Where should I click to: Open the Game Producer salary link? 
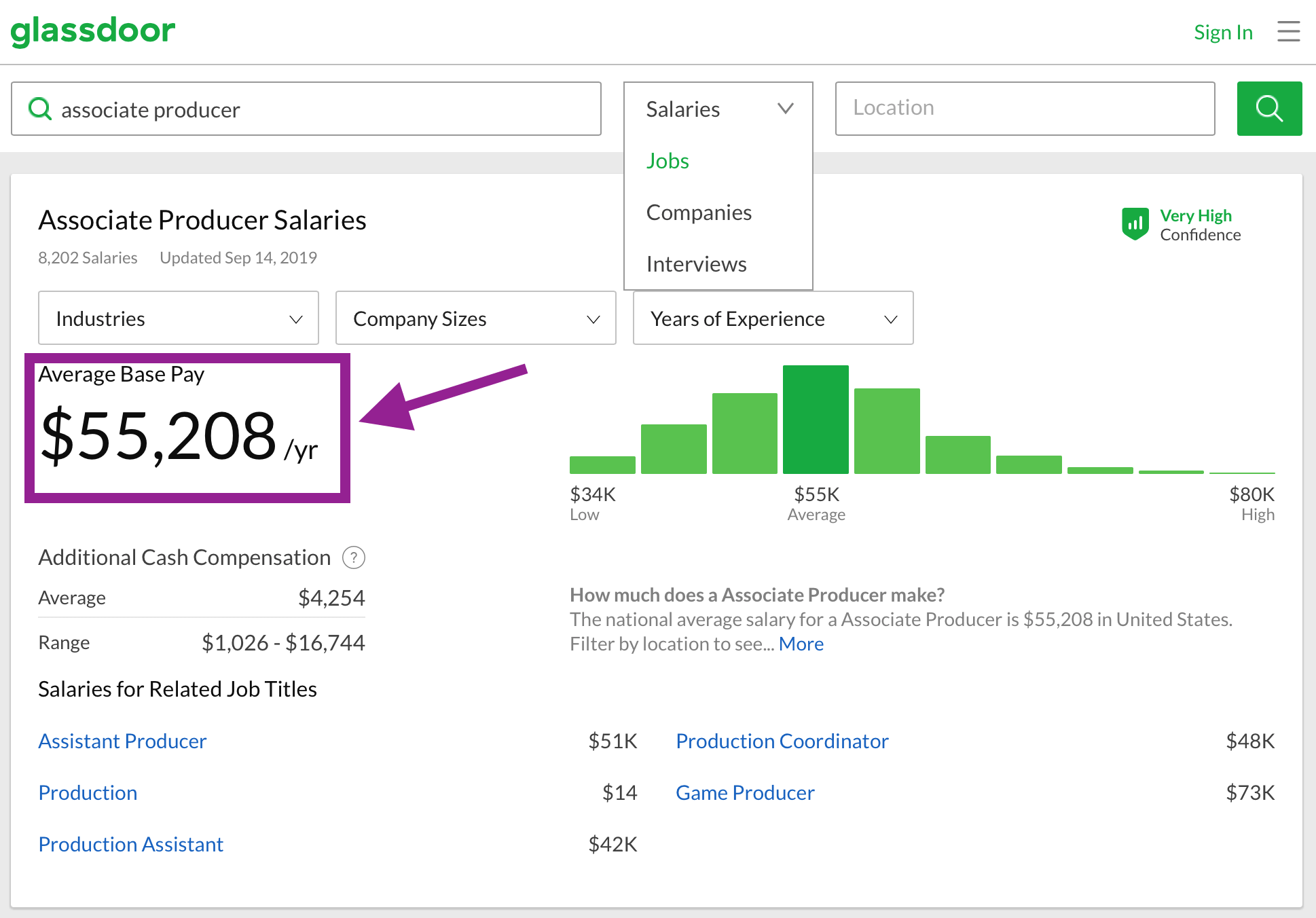click(x=745, y=792)
